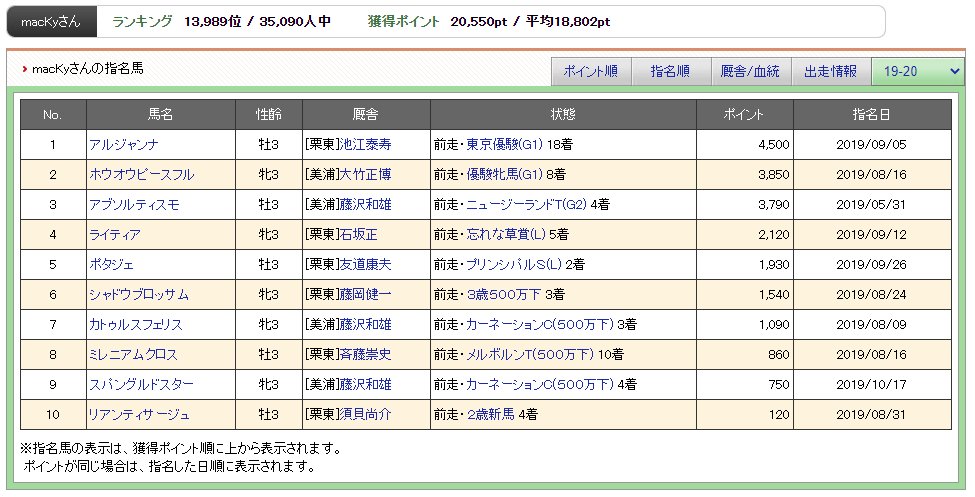Open trainer 藤沢和雄 in スパングルドスター row

(x=366, y=384)
